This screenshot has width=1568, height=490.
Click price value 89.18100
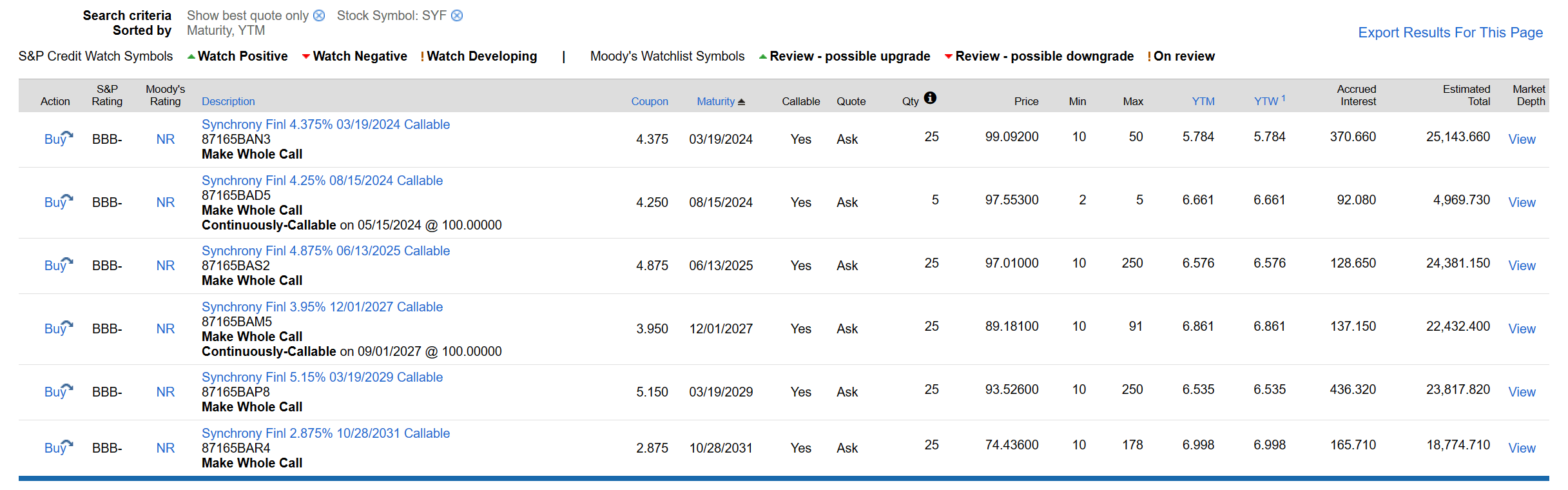point(1012,326)
